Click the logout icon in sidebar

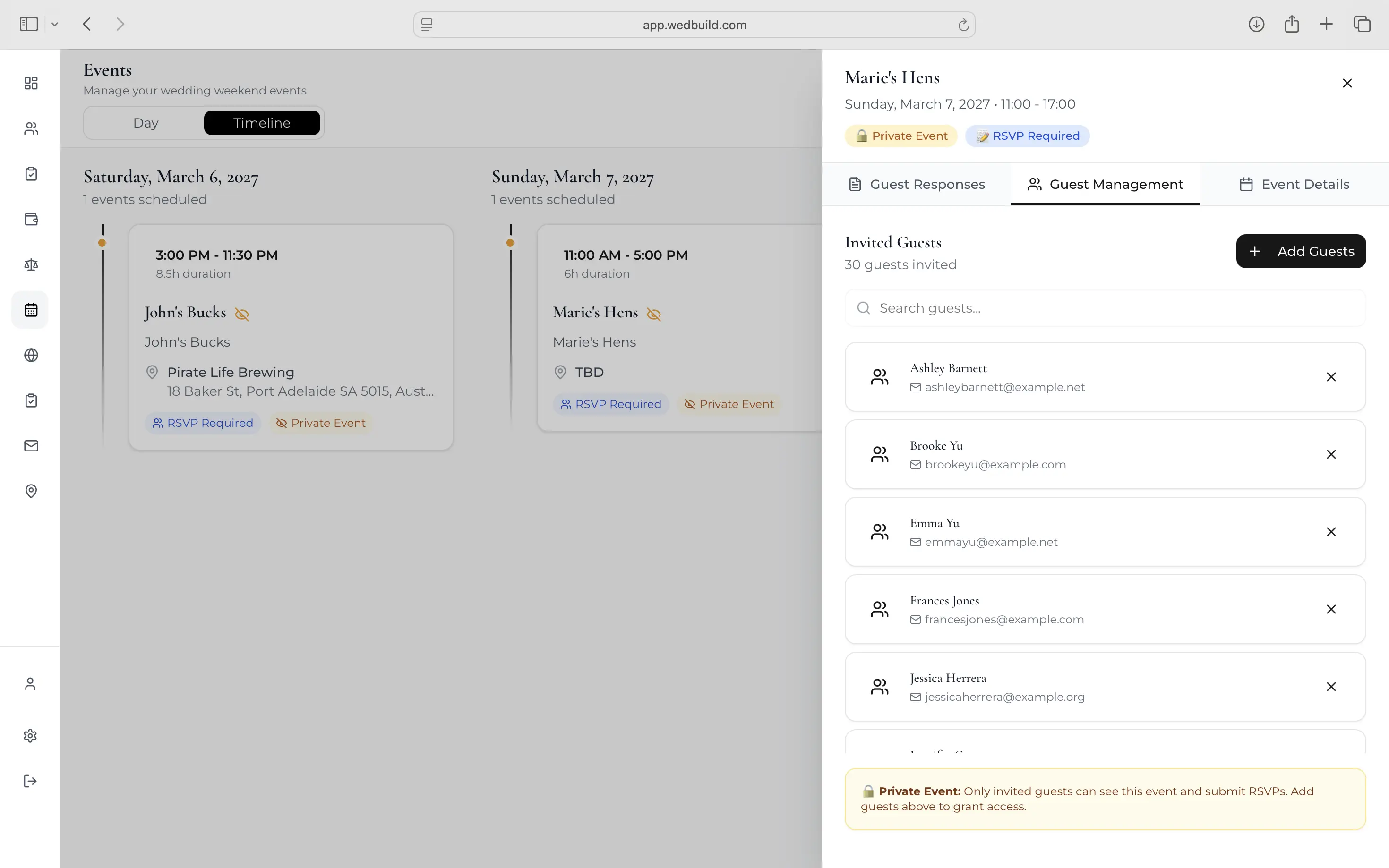pos(30,781)
